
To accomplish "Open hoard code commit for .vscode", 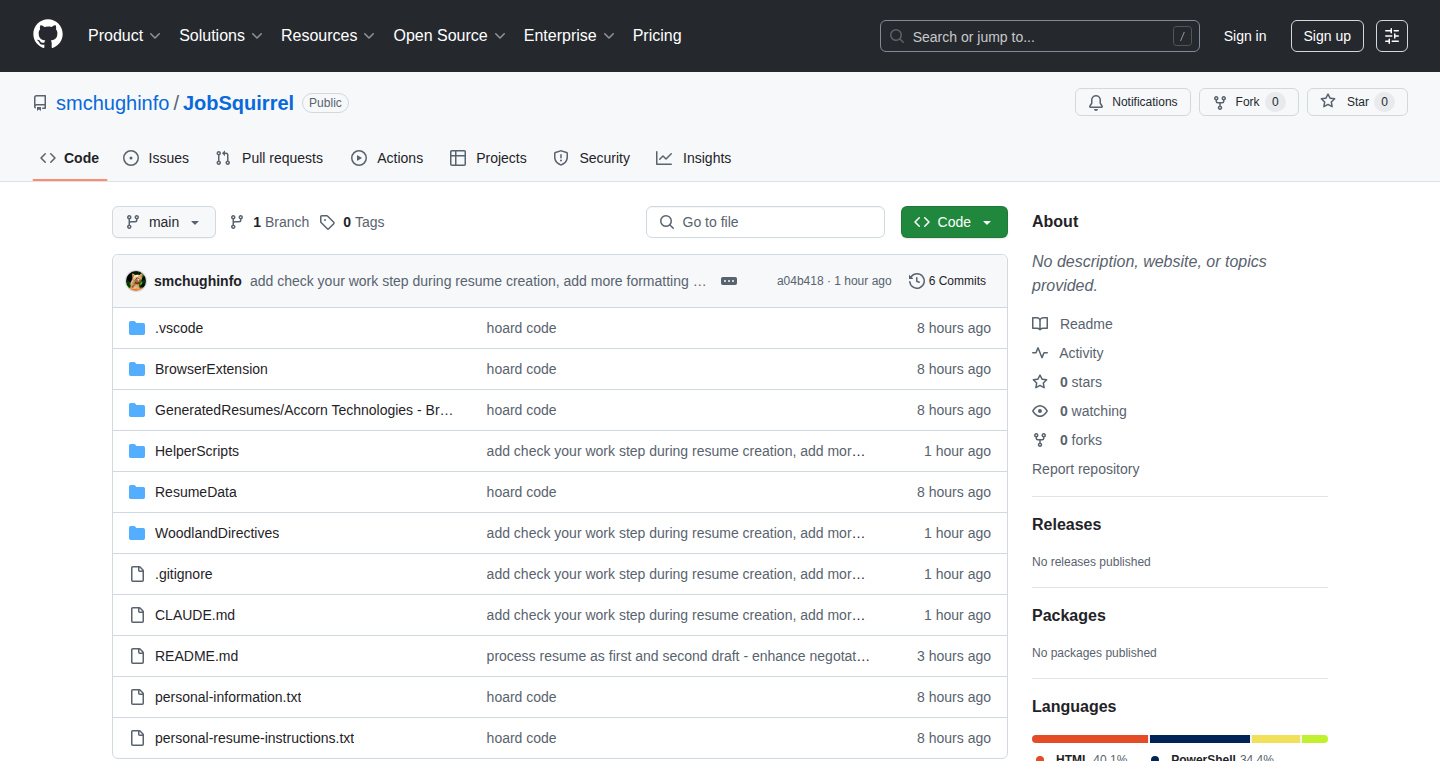I will (x=521, y=328).
